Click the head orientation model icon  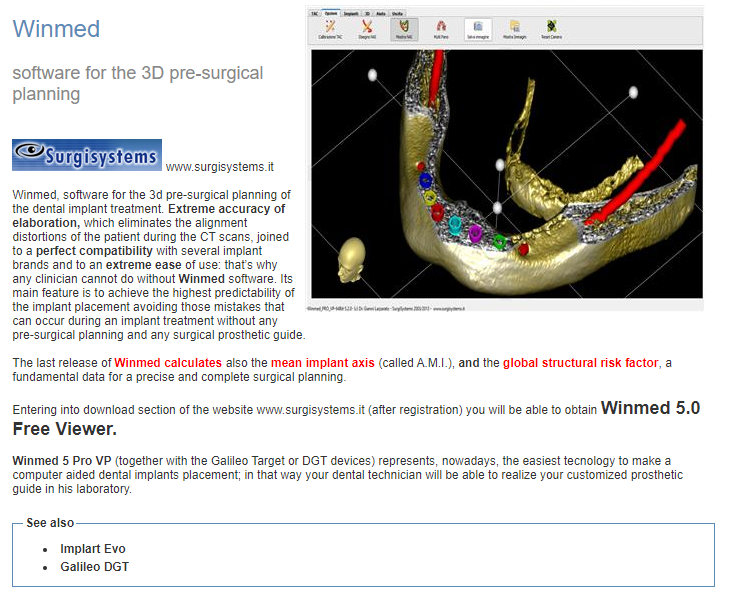pyautogui.click(x=351, y=260)
